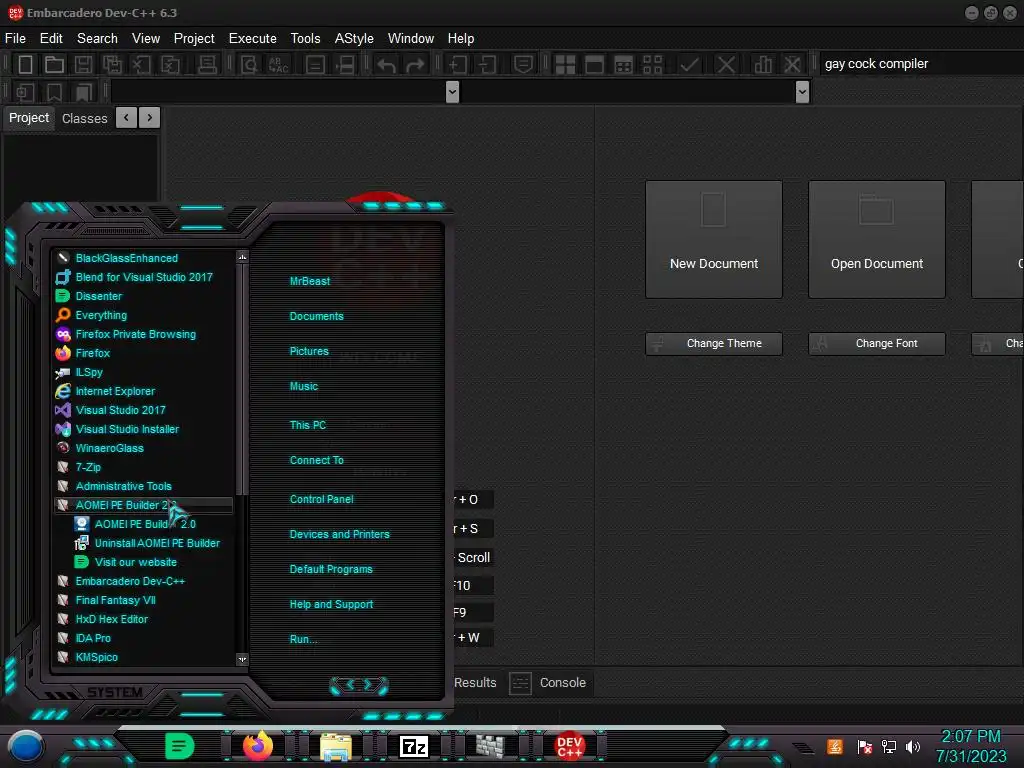This screenshot has height=768, width=1024.
Task: Click the Change Theme button
Action: (714, 344)
